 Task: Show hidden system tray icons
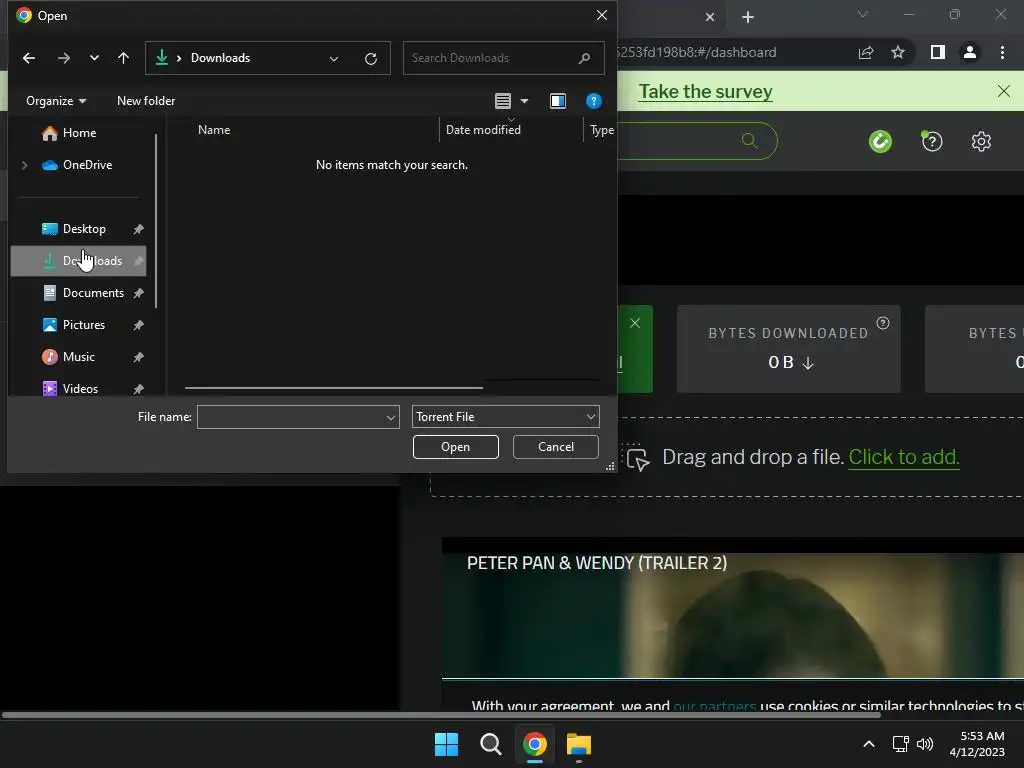click(869, 744)
